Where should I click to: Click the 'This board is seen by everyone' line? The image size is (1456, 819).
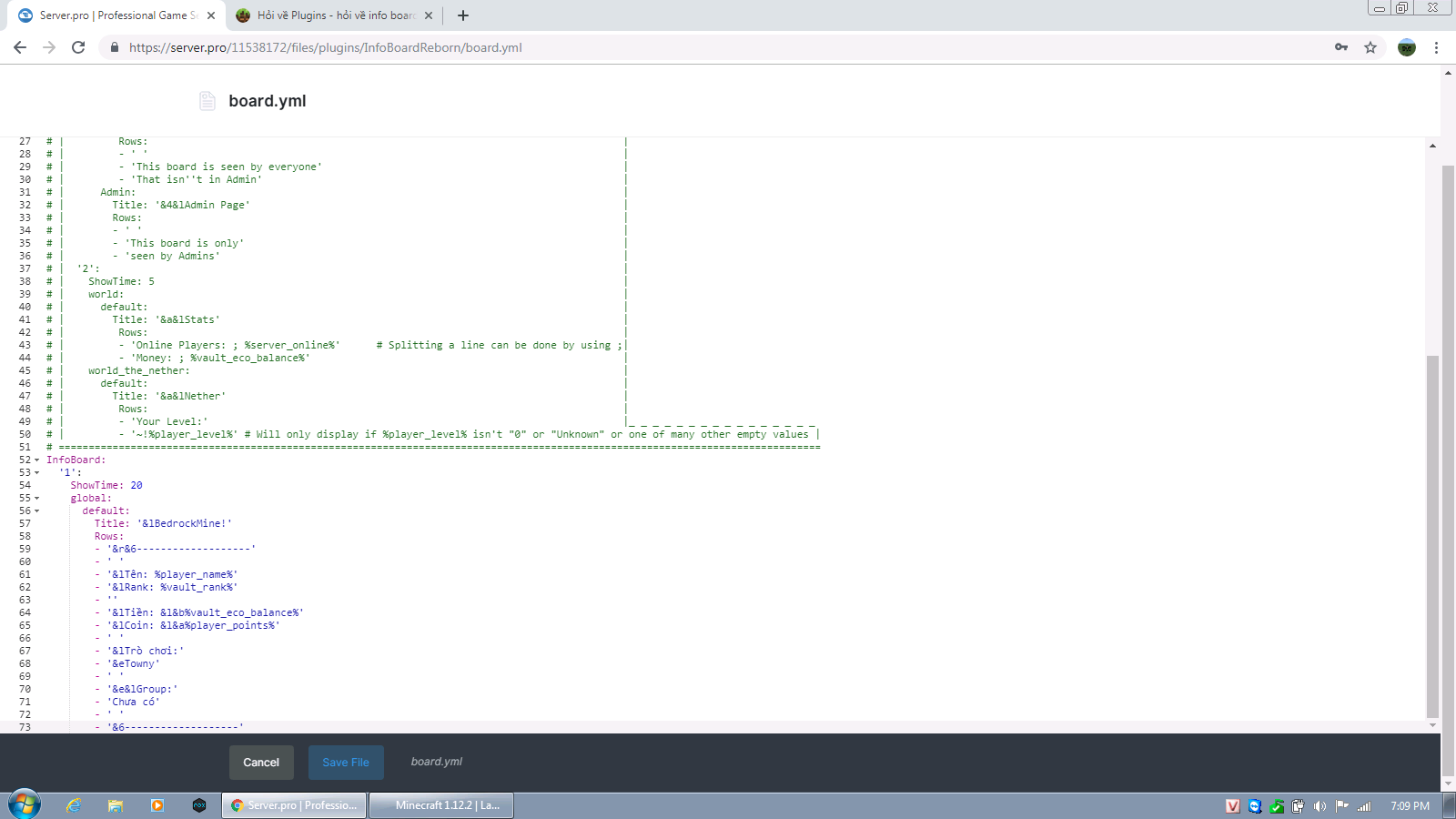click(x=220, y=167)
